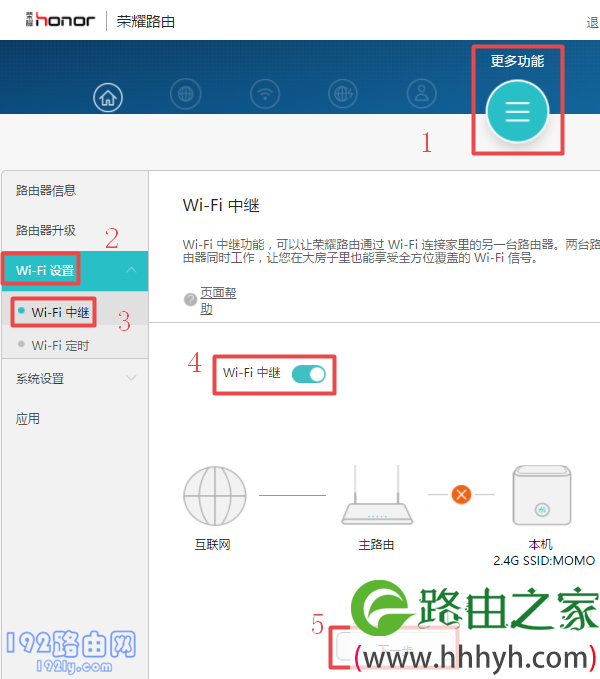Click the 本机 device diagram icon
The width and height of the screenshot is (600, 679).
(542, 495)
